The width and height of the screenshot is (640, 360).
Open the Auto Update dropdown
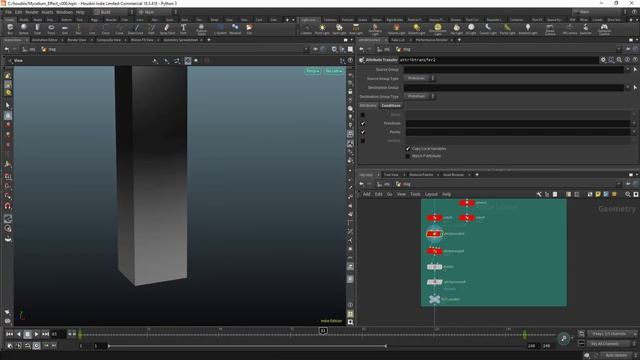pos(619,356)
